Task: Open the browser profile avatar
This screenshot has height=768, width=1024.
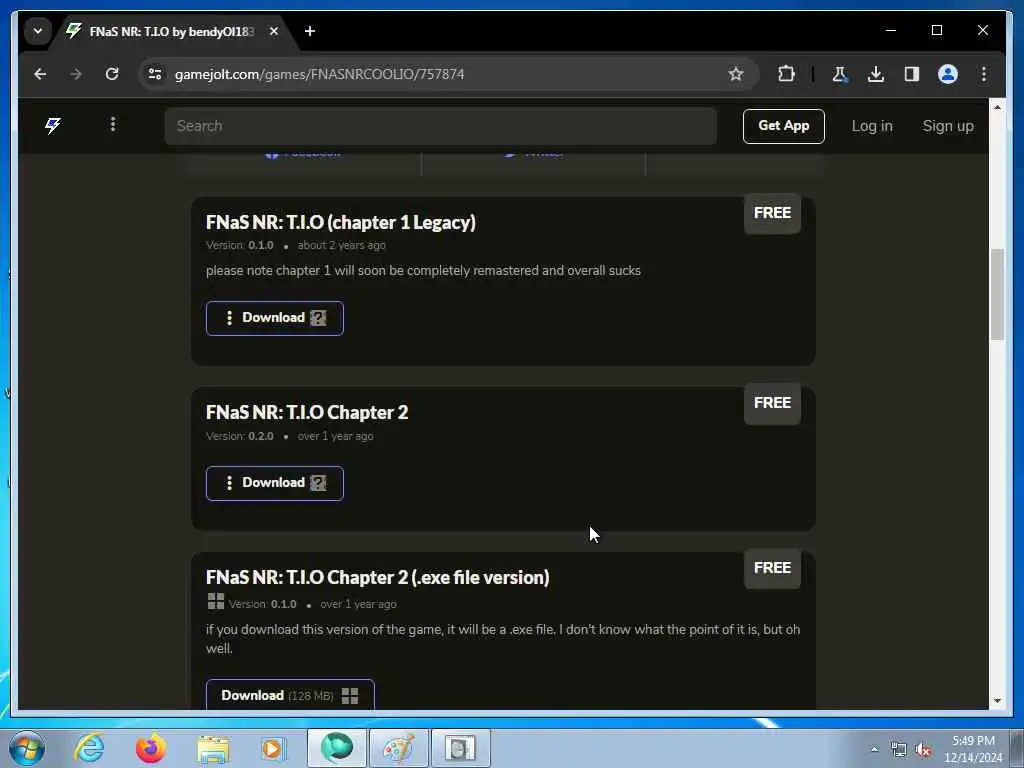Action: pyautogui.click(x=948, y=74)
